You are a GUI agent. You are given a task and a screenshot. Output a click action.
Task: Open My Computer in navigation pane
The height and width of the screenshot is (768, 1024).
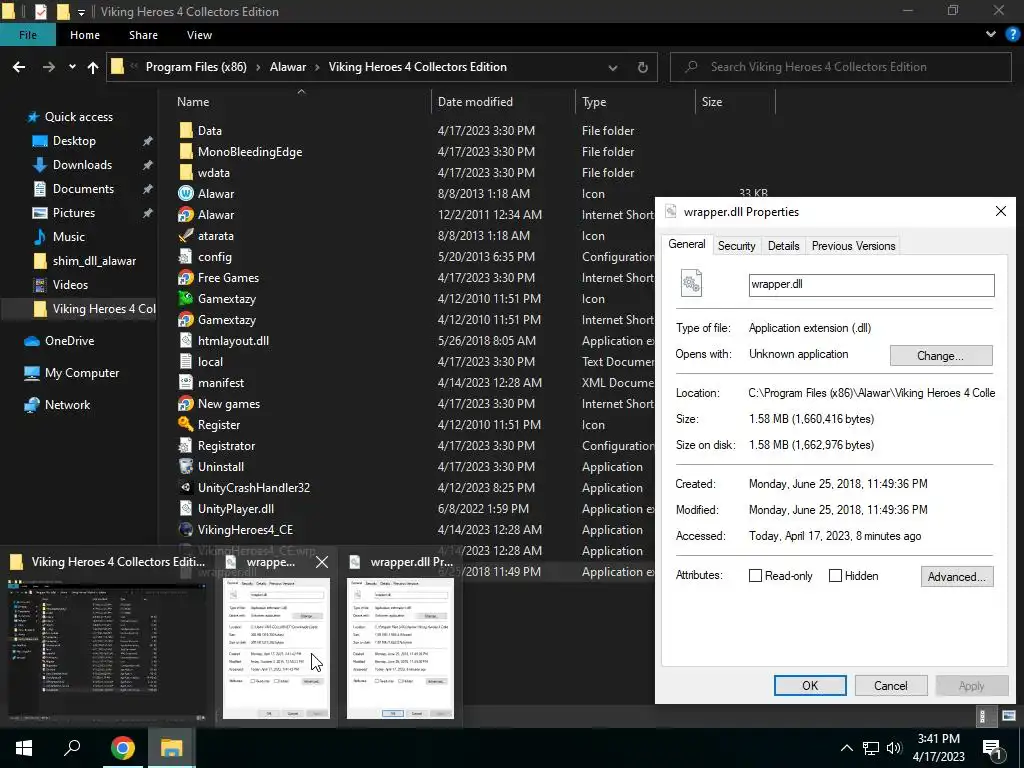(82, 372)
